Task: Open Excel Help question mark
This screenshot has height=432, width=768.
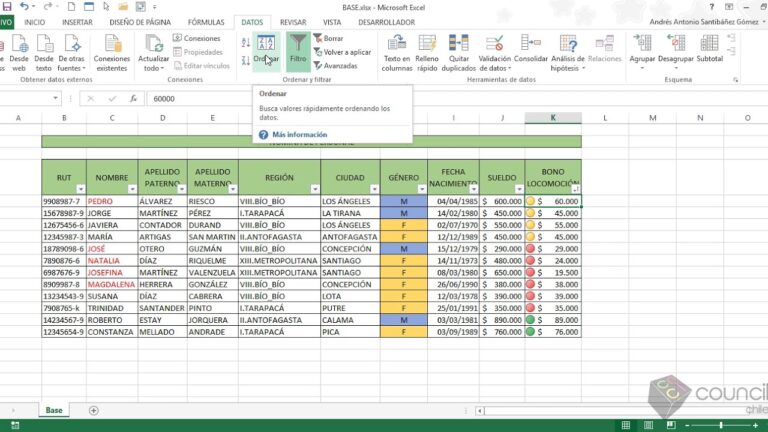Action: (x=712, y=7)
